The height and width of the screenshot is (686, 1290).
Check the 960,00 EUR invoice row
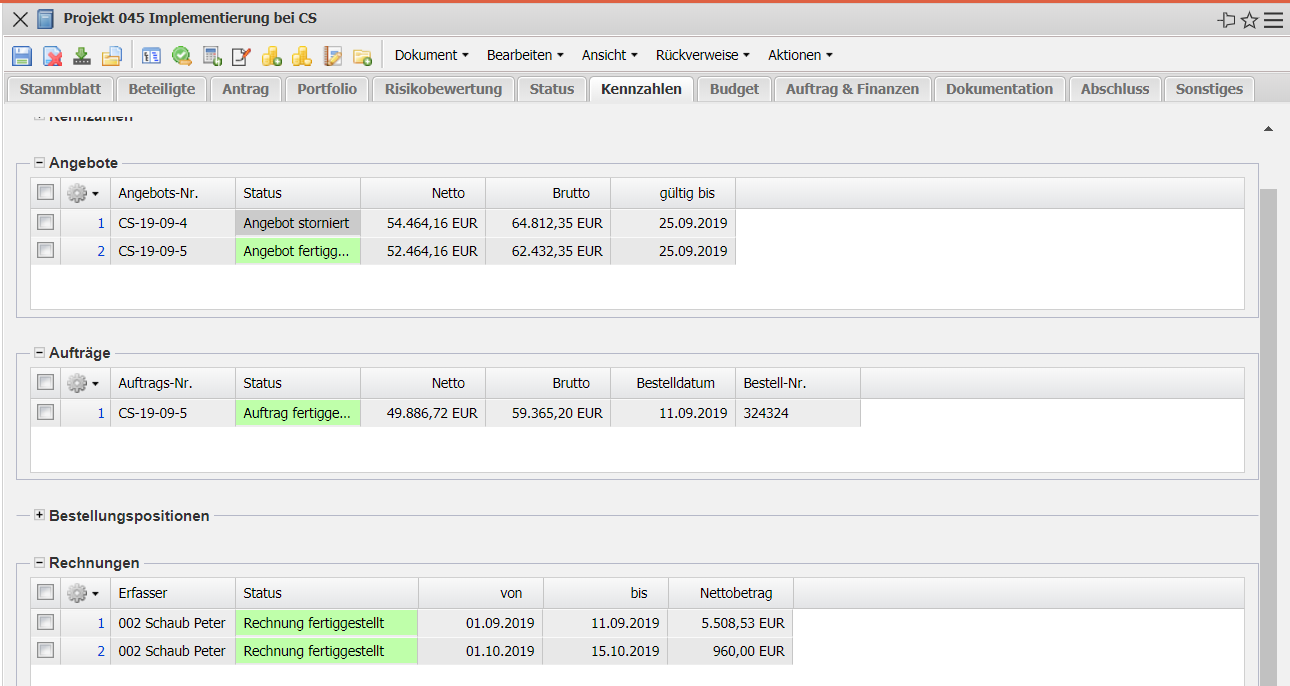click(45, 650)
